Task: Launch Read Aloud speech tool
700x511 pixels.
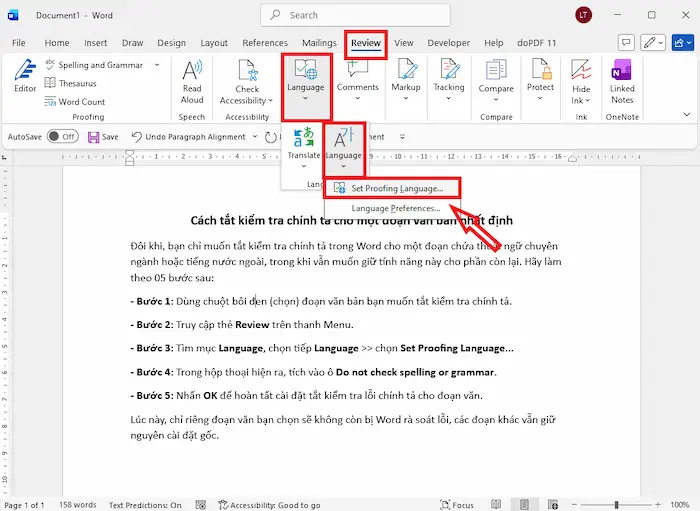Action: (x=192, y=80)
